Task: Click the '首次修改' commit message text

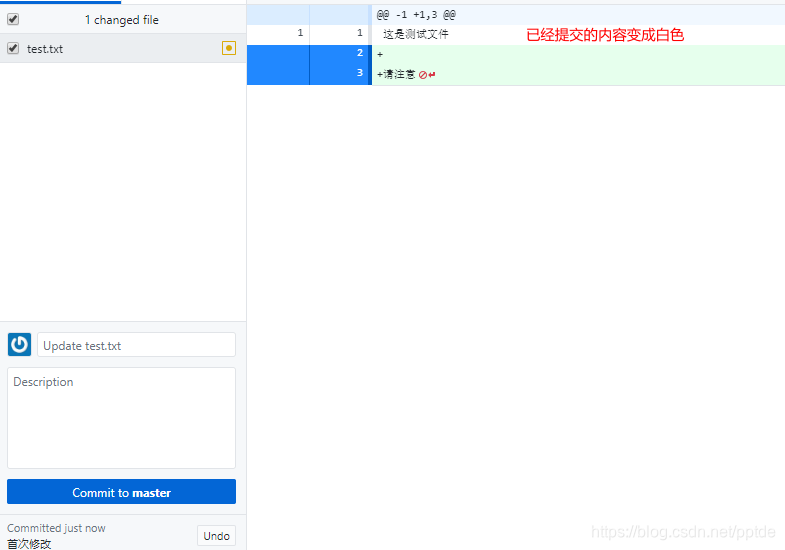Action: tap(29, 544)
